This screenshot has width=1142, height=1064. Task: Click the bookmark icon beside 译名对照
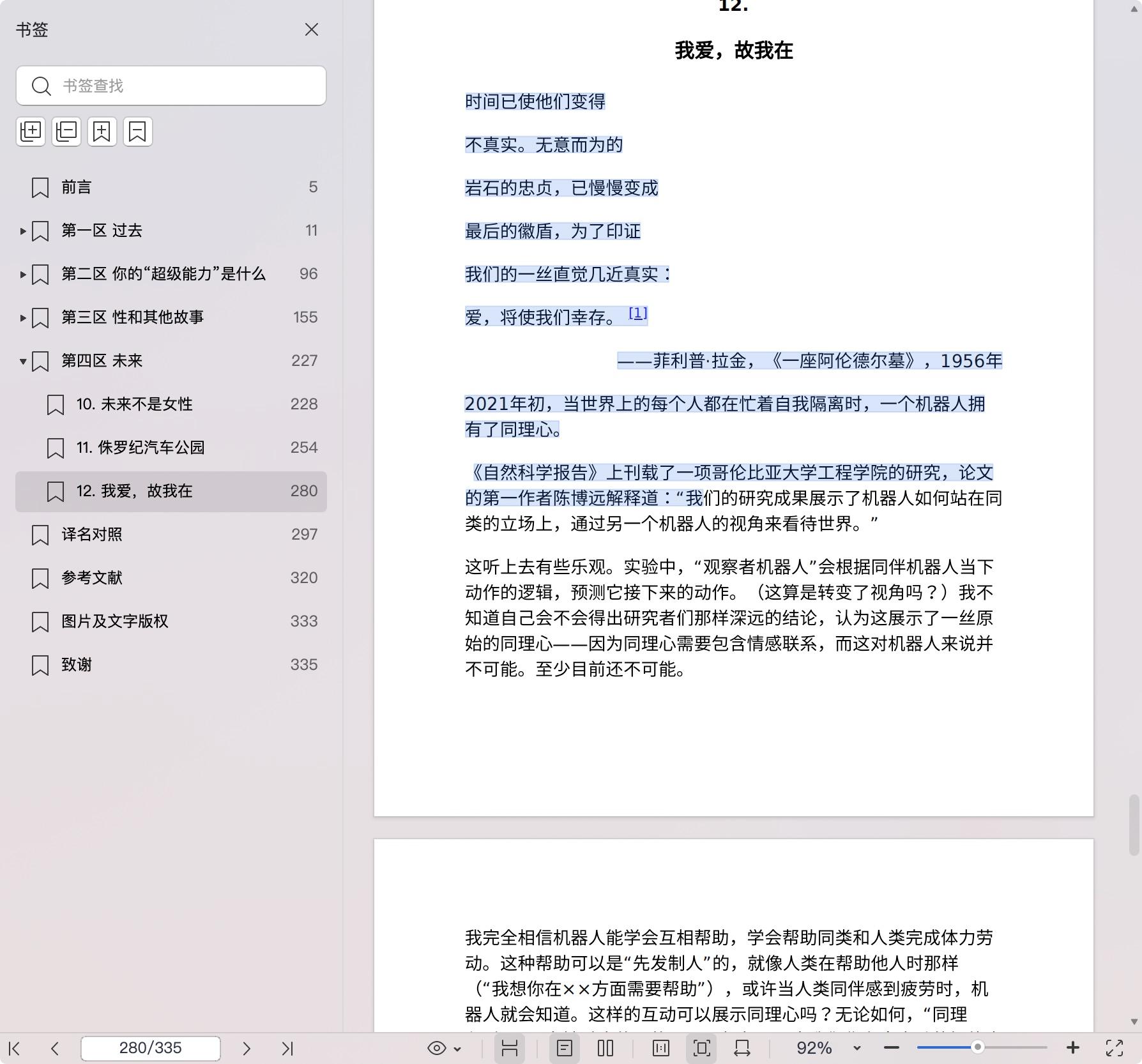click(40, 535)
